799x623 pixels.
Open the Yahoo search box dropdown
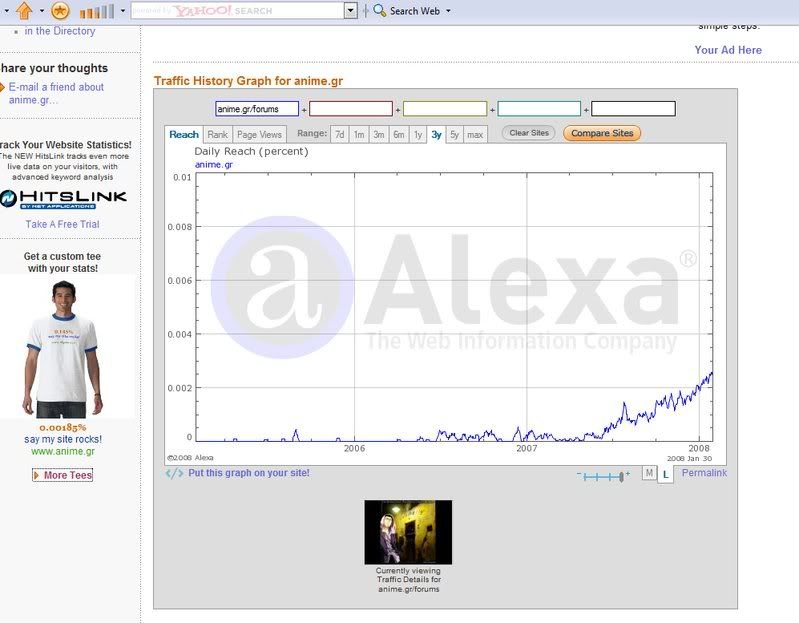click(350, 11)
